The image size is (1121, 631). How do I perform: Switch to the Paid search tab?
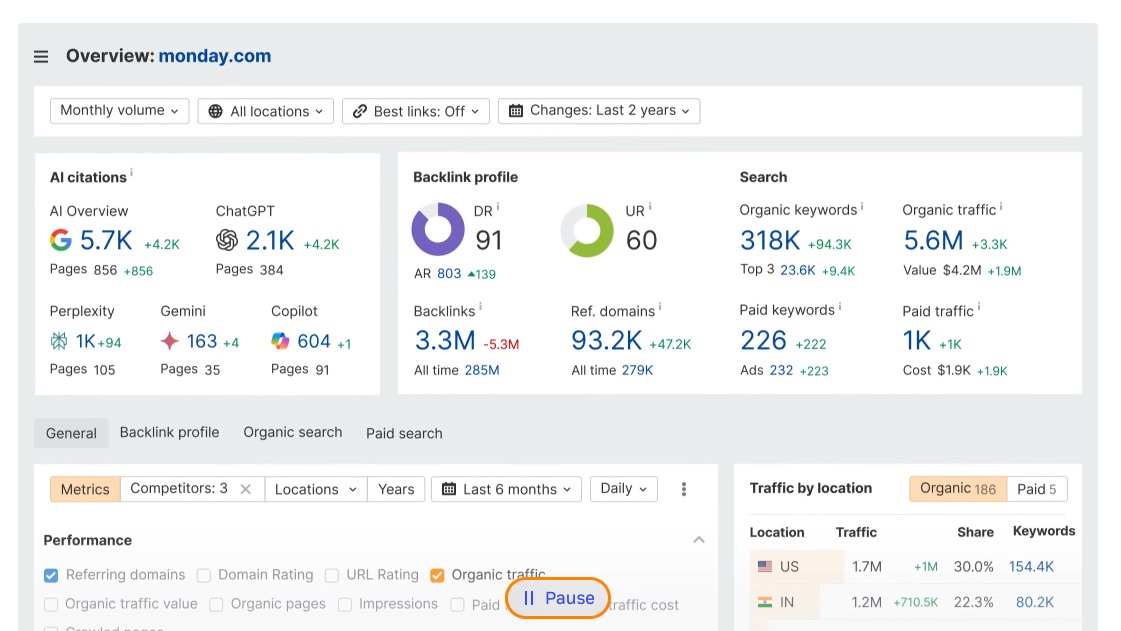pyautogui.click(x=404, y=433)
